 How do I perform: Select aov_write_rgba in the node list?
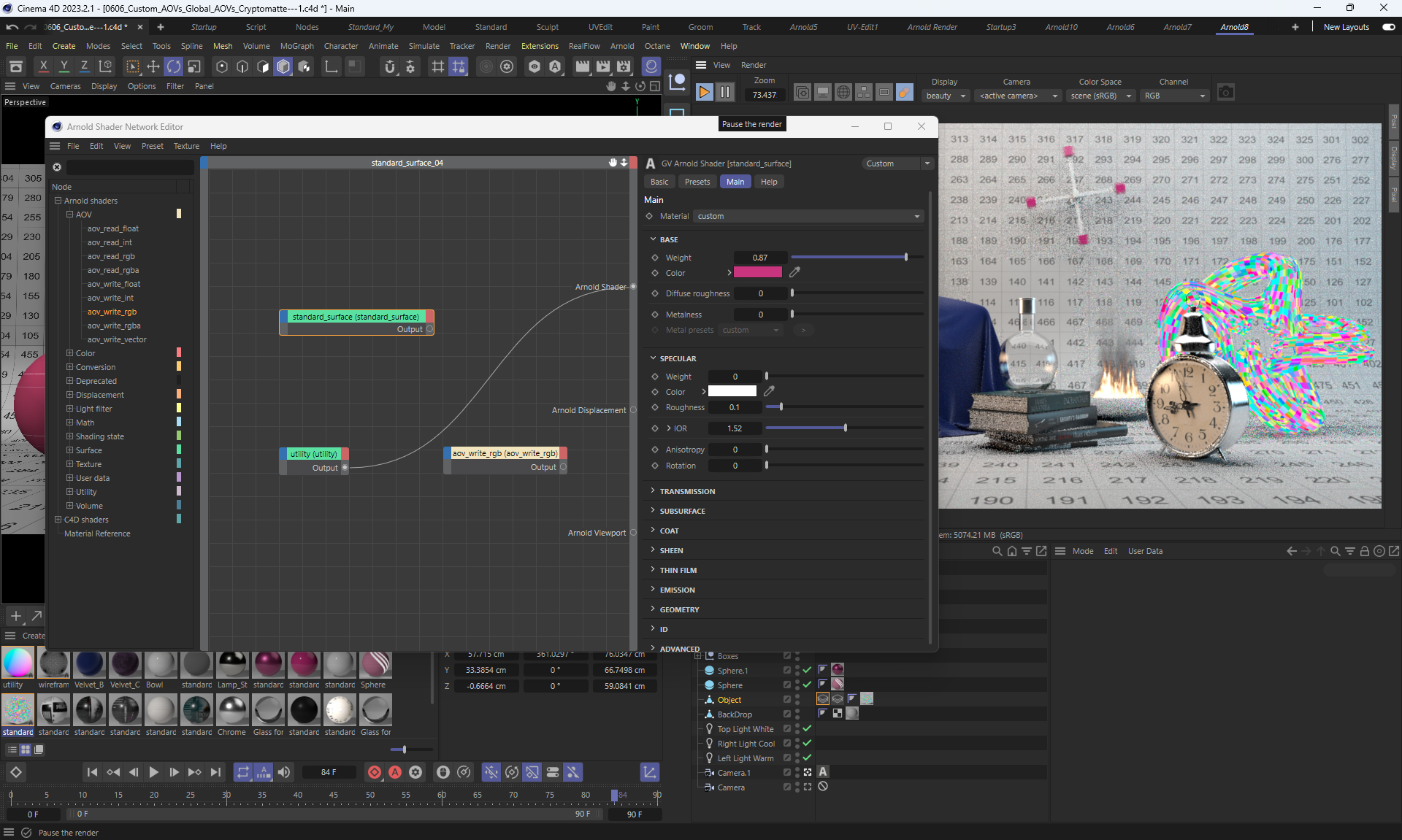pos(114,325)
